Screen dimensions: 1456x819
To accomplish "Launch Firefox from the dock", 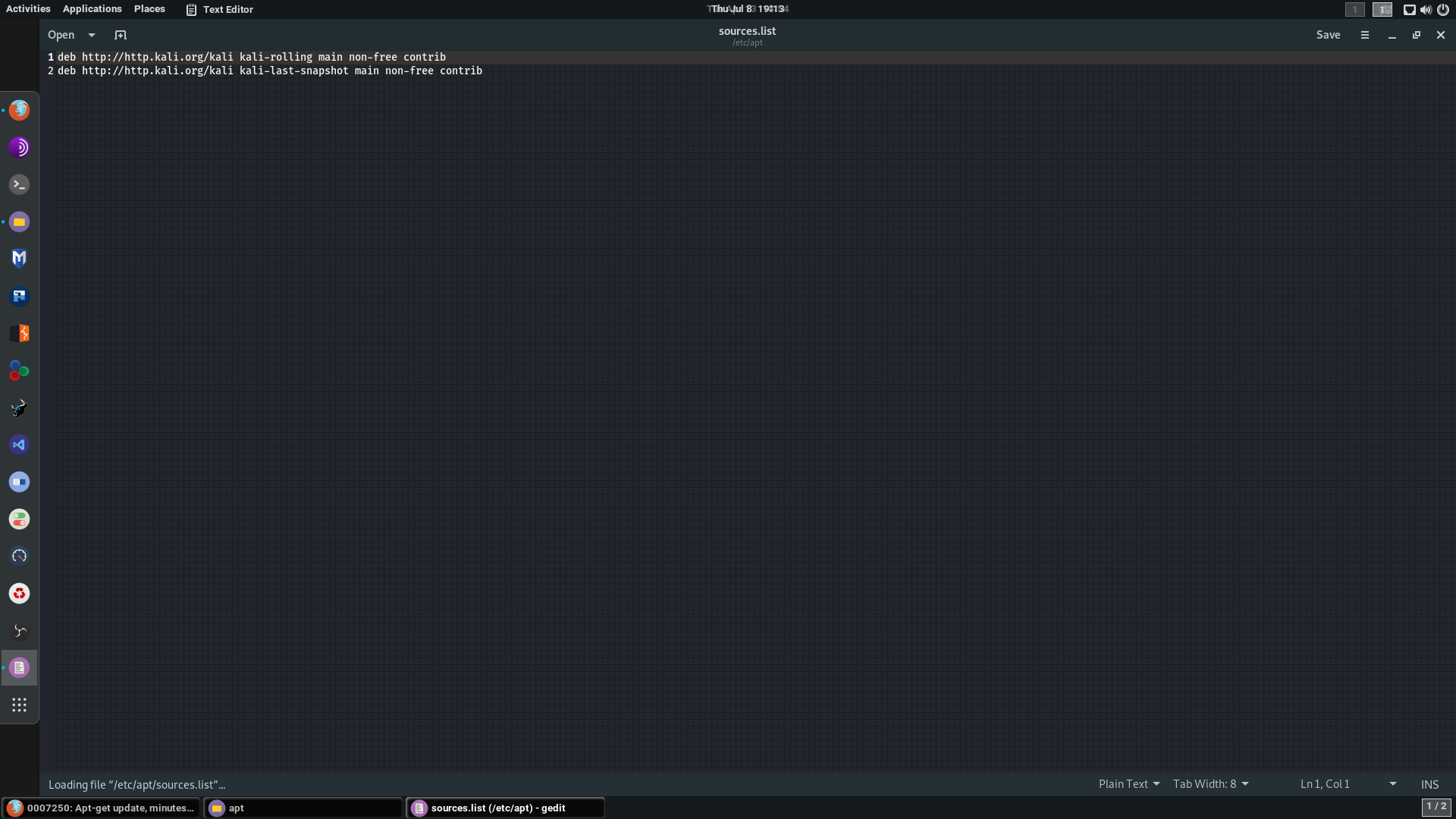I will point(20,110).
